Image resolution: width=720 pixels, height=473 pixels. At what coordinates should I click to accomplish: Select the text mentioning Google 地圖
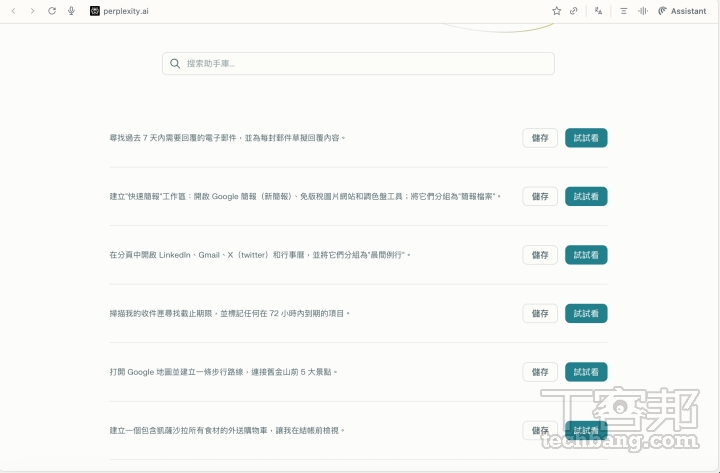pyautogui.click(x=223, y=372)
